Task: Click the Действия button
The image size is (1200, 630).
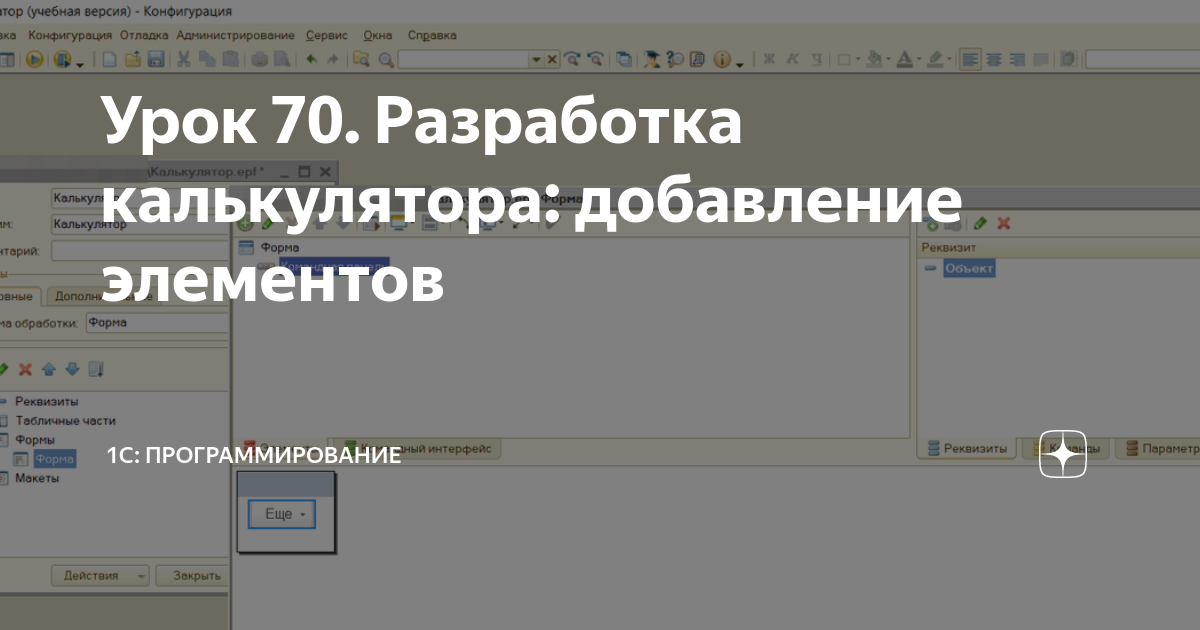Action: tap(100, 576)
